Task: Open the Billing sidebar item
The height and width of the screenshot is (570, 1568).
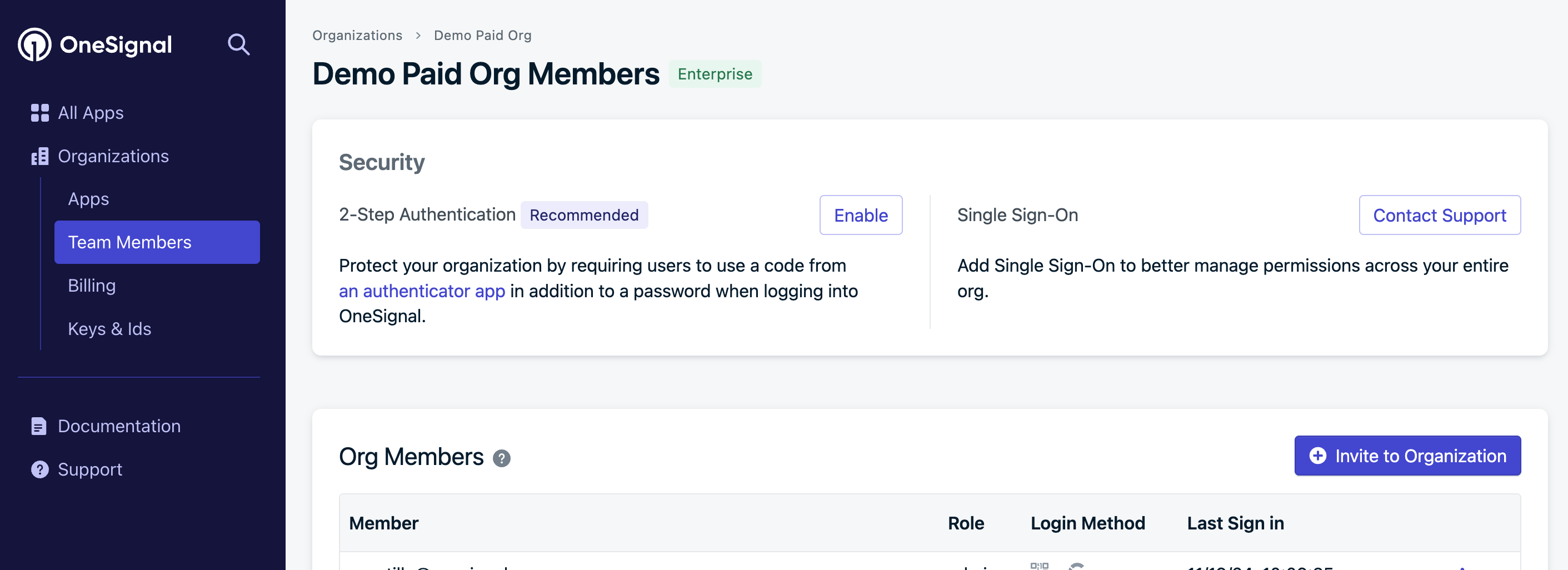Action: 91,286
